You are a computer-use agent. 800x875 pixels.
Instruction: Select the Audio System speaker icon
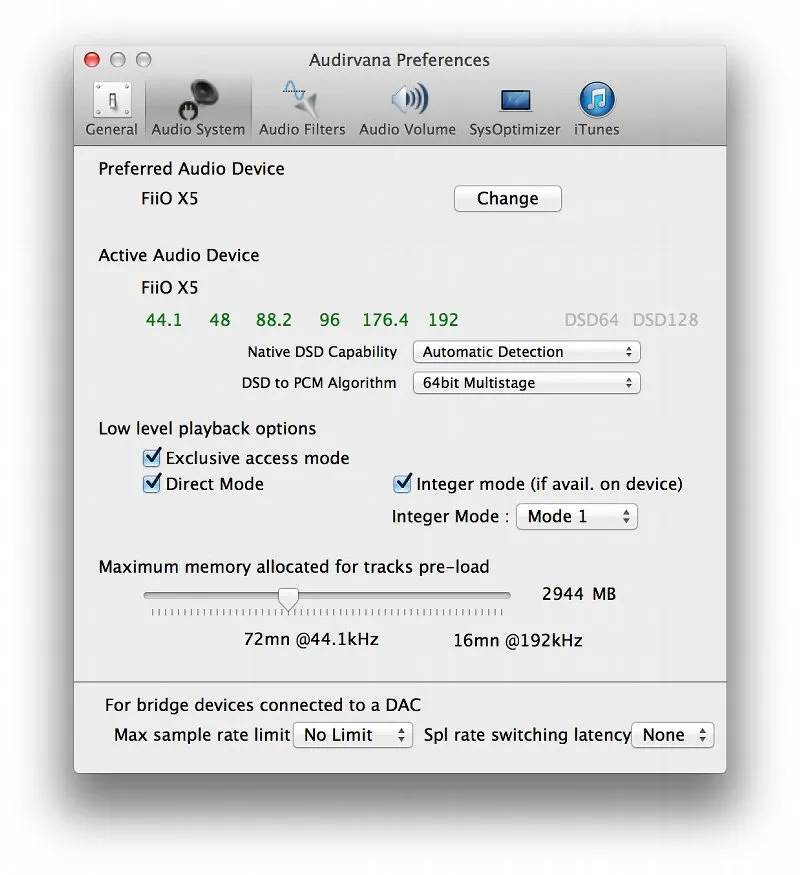198,100
